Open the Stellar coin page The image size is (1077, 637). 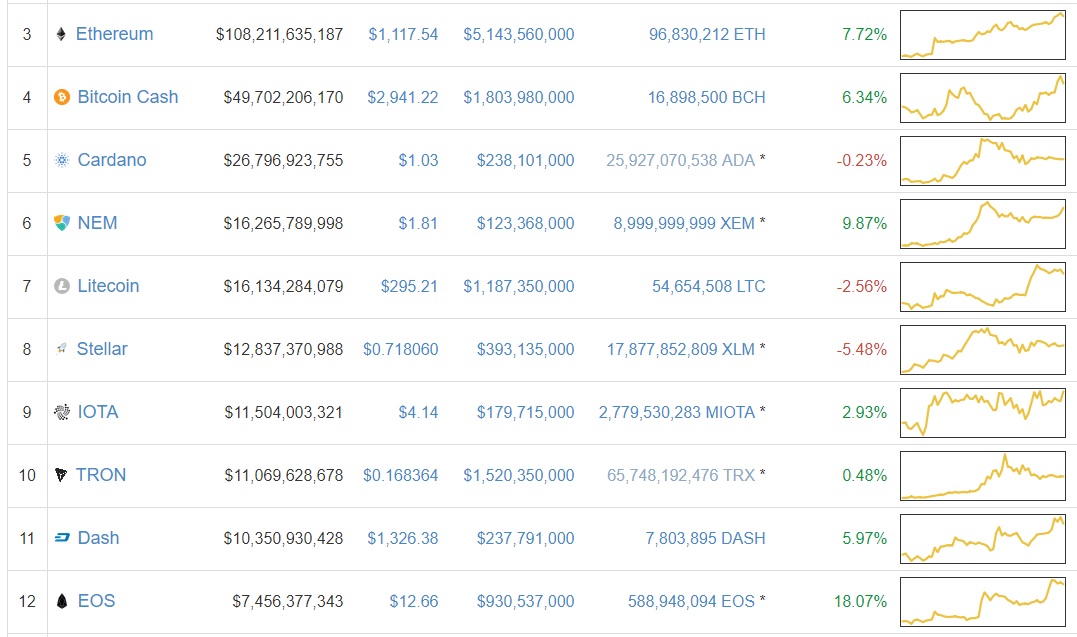click(x=102, y=348)
